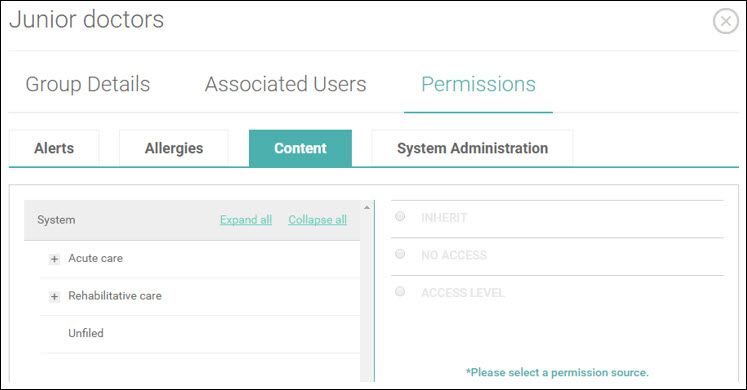The width and height of the screenshot is (747, 390).
Task: Close the Junior doctors dialog
Action: pyautogui.click(x=726, y=21)
